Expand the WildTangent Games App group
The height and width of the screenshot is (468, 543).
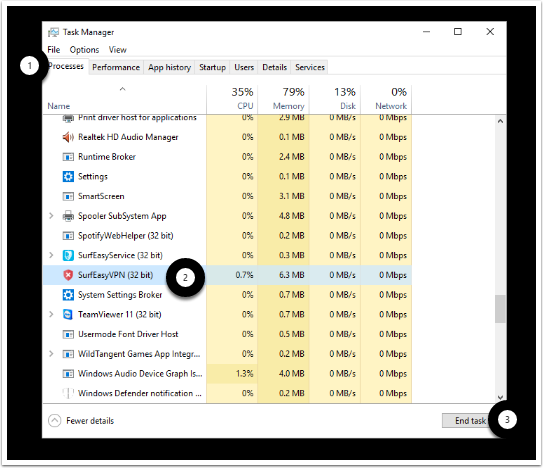pyautogui.click(x=51, y=354)
